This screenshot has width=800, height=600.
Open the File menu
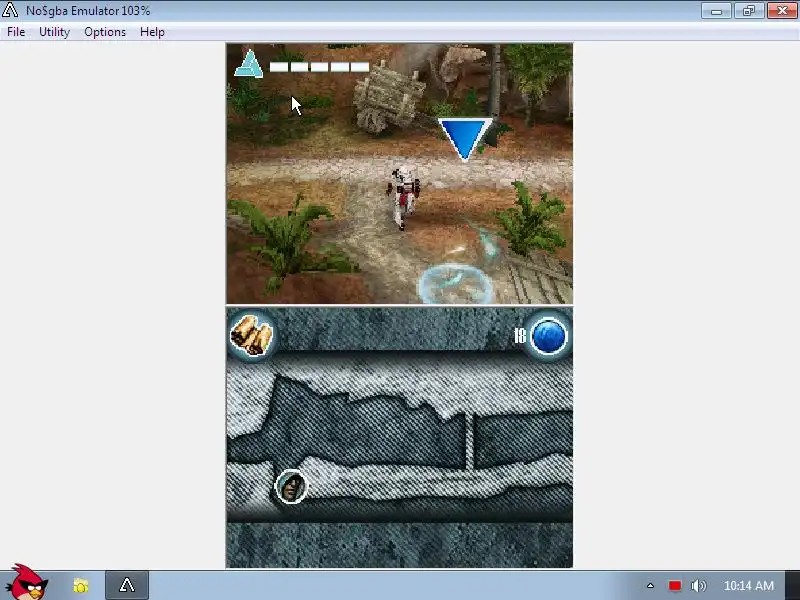[x=16, y=32]
